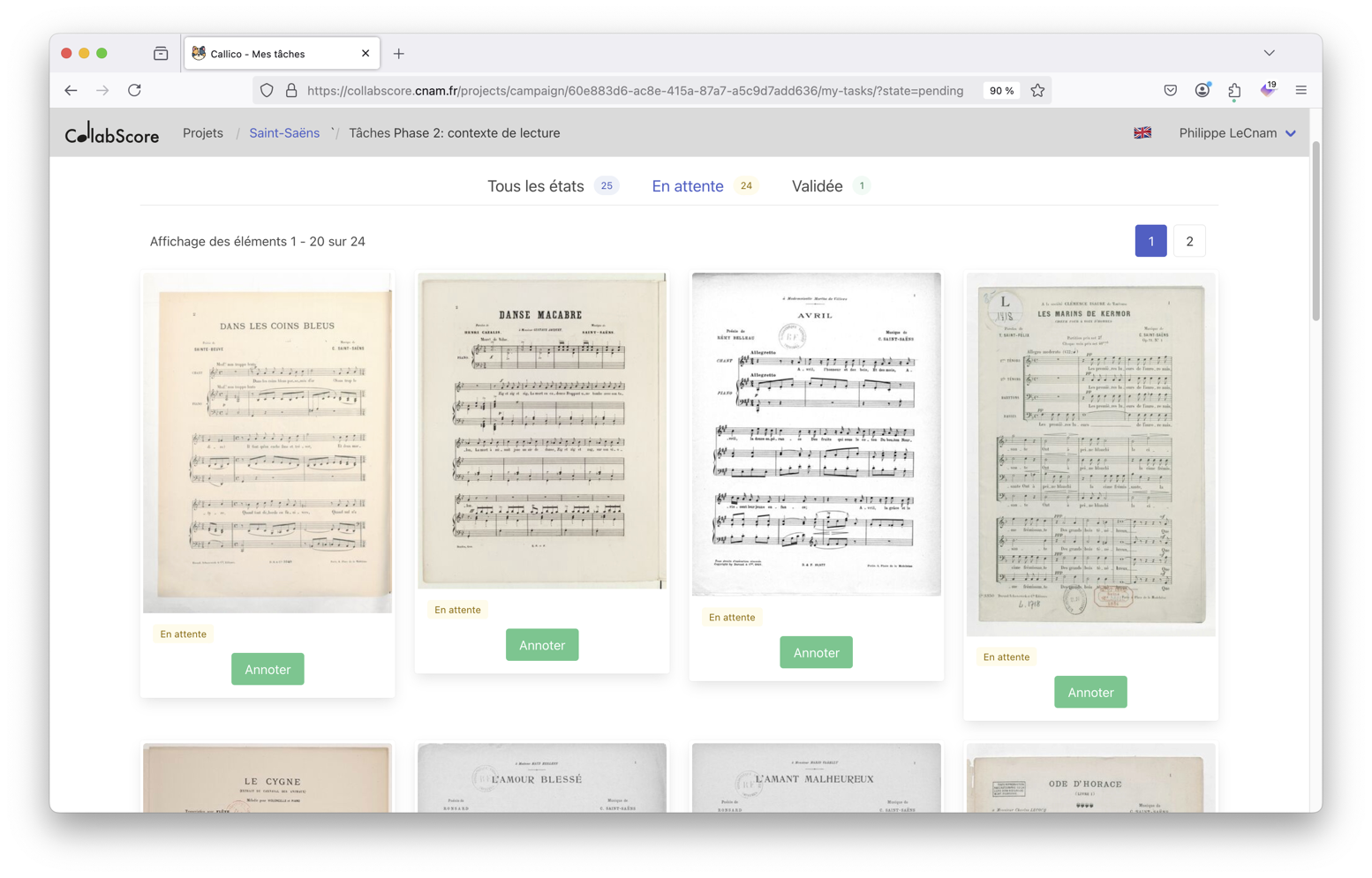Viewport: 1372px width, 878px height.
Task: Open the Le Cygne thumbnail
Action: coord(268,778)
